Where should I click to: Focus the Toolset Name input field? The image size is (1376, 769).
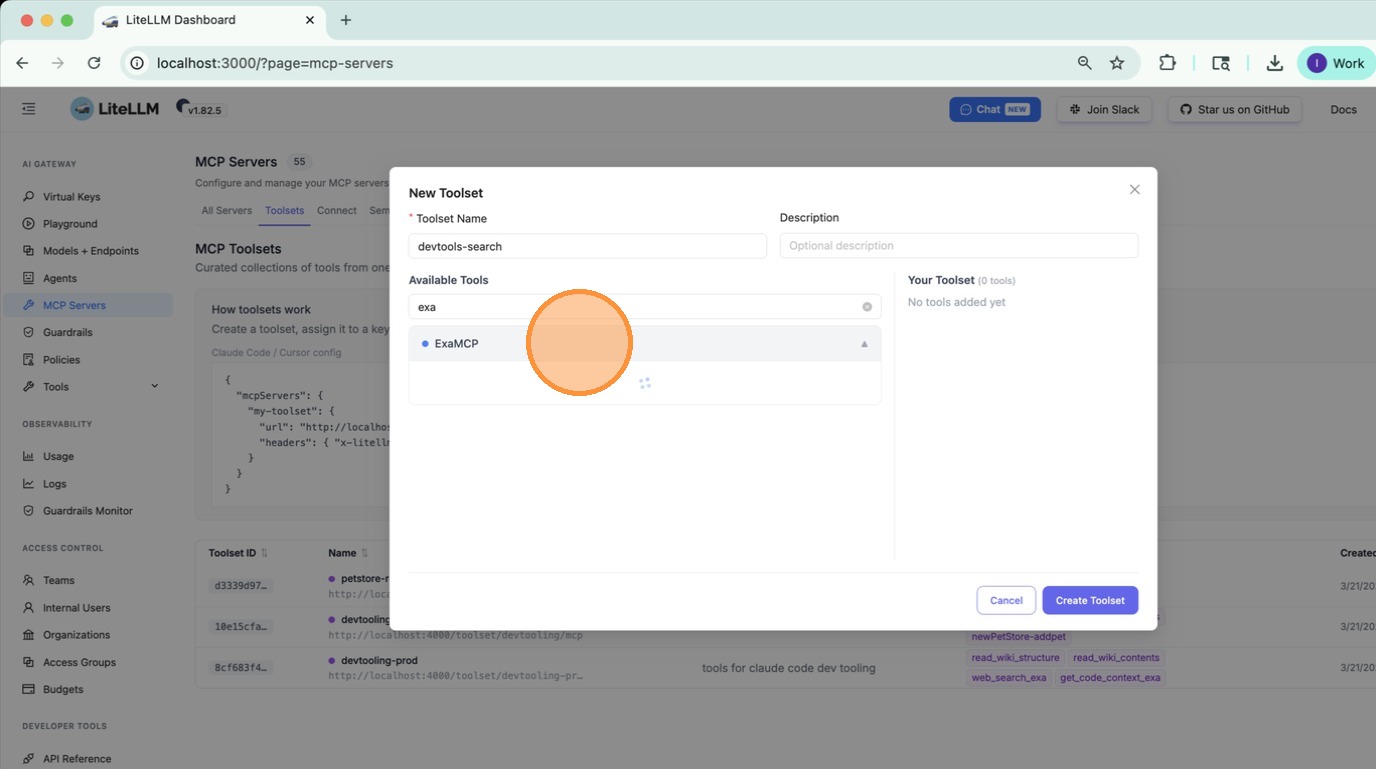pos(588,246)
